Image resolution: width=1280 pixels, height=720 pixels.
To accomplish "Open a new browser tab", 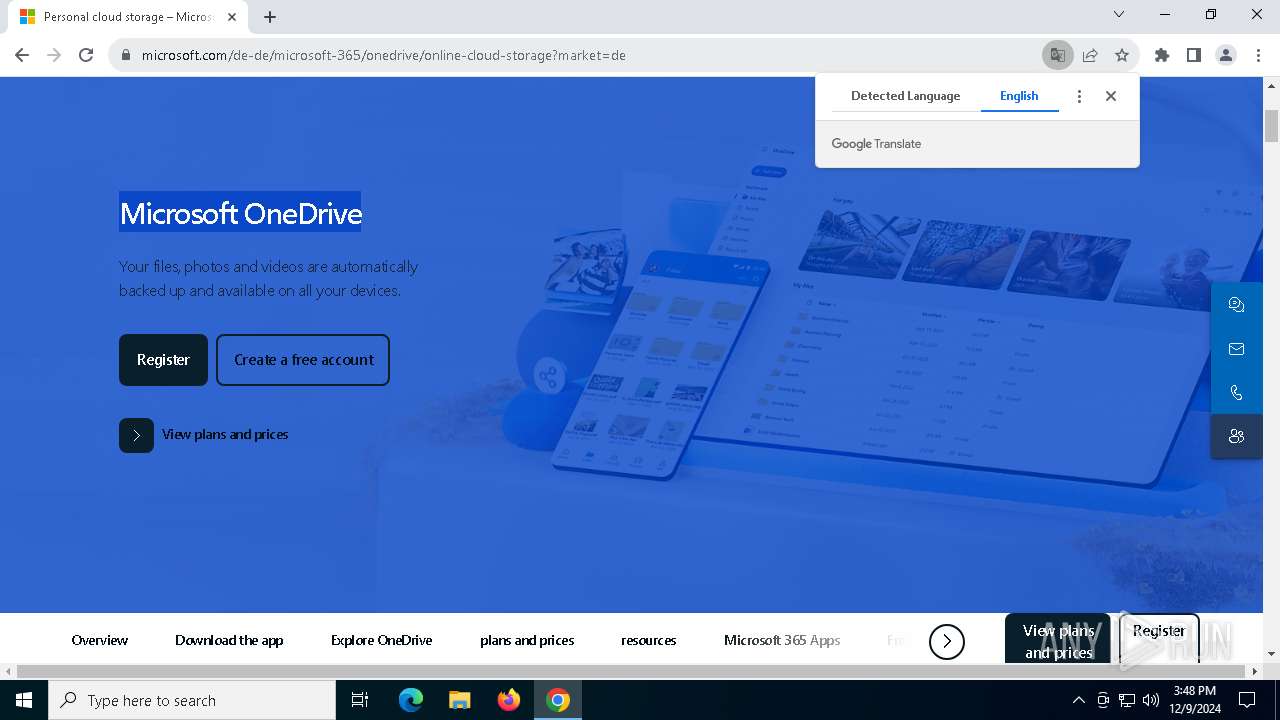I will click(x=270, y=17).
